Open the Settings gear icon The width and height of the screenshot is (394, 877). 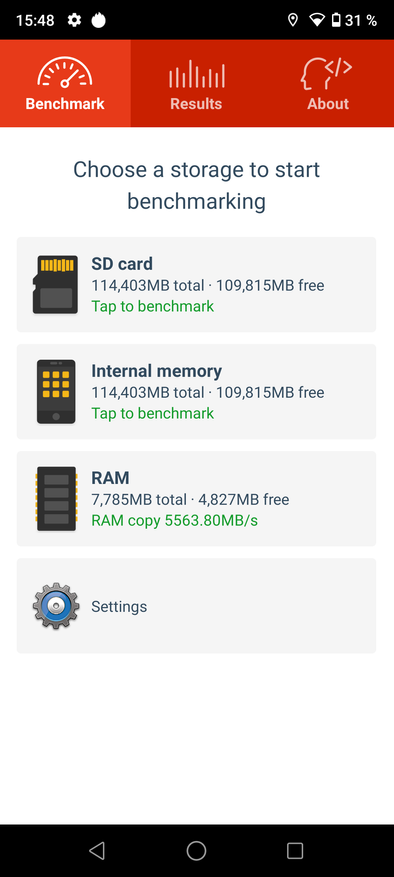[x=55, y=606]
